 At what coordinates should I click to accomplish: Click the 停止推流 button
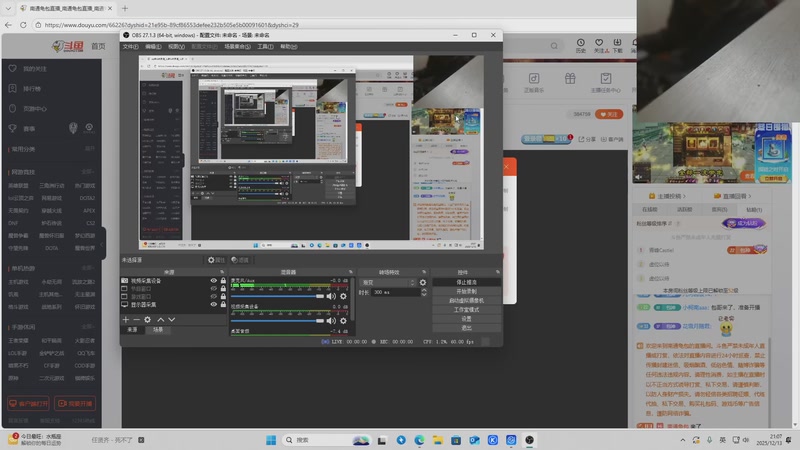[466, 282]
